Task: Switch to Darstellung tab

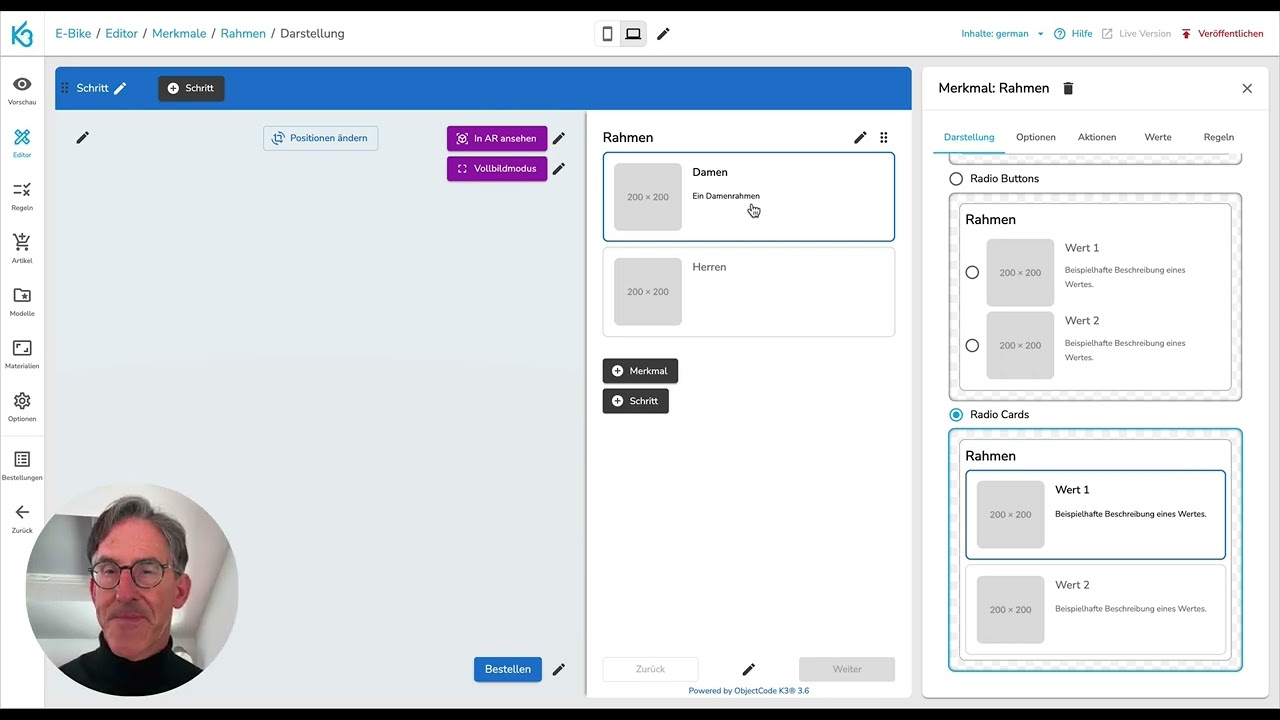Action: 969,137
